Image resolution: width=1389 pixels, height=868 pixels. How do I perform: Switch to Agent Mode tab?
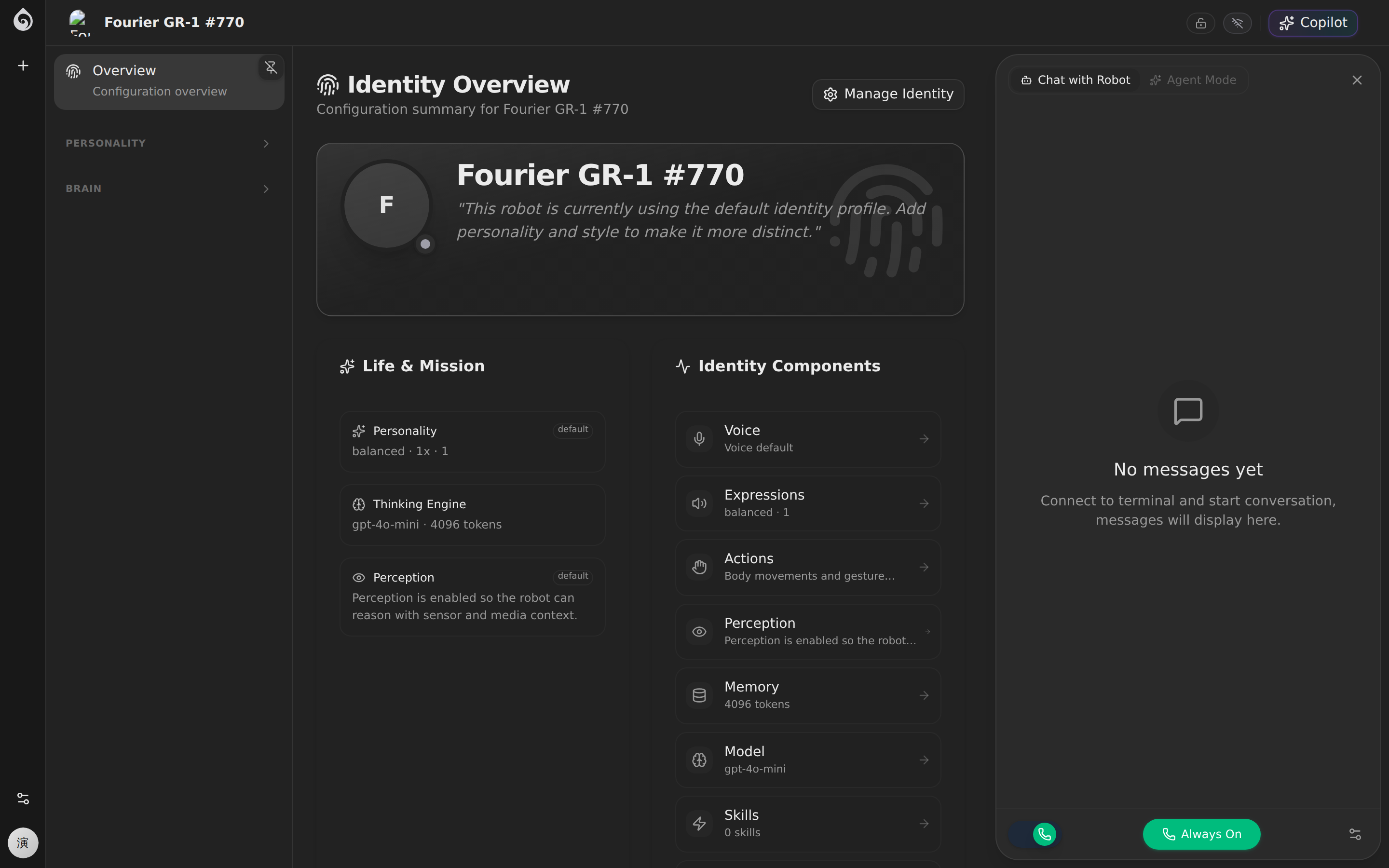[1193, 81]
